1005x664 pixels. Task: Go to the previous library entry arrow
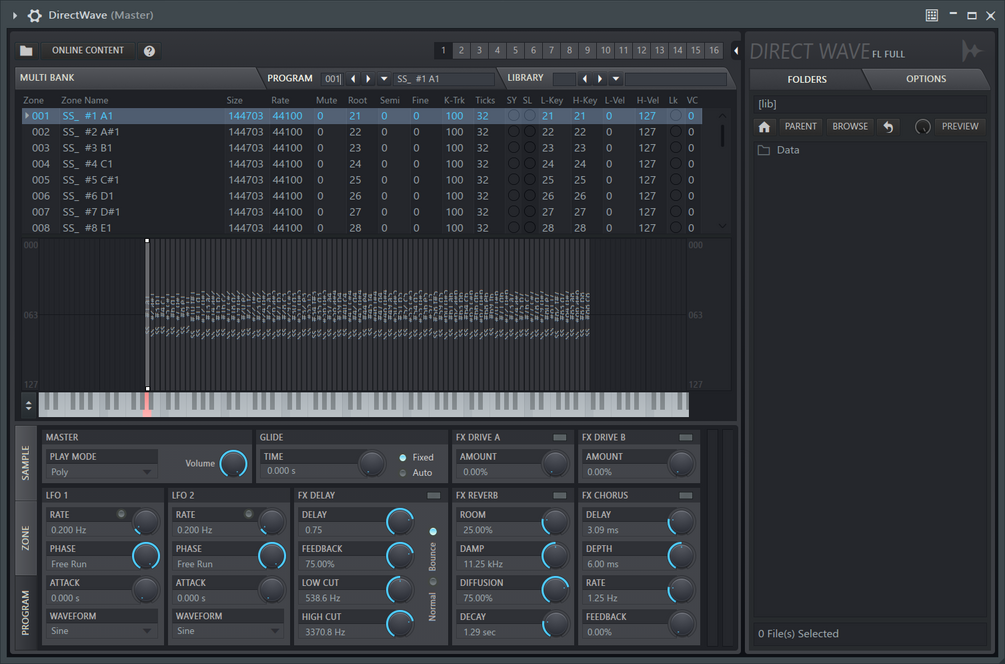(x=584, y=79)
